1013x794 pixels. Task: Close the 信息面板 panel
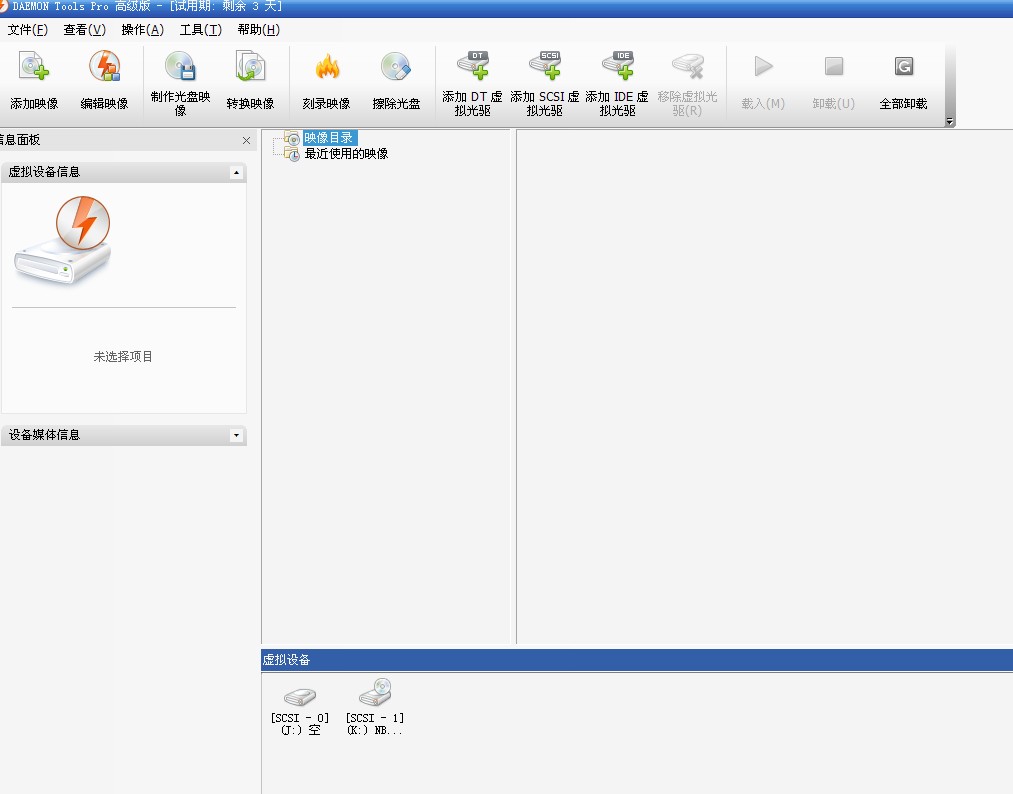(x=246, y=140)
